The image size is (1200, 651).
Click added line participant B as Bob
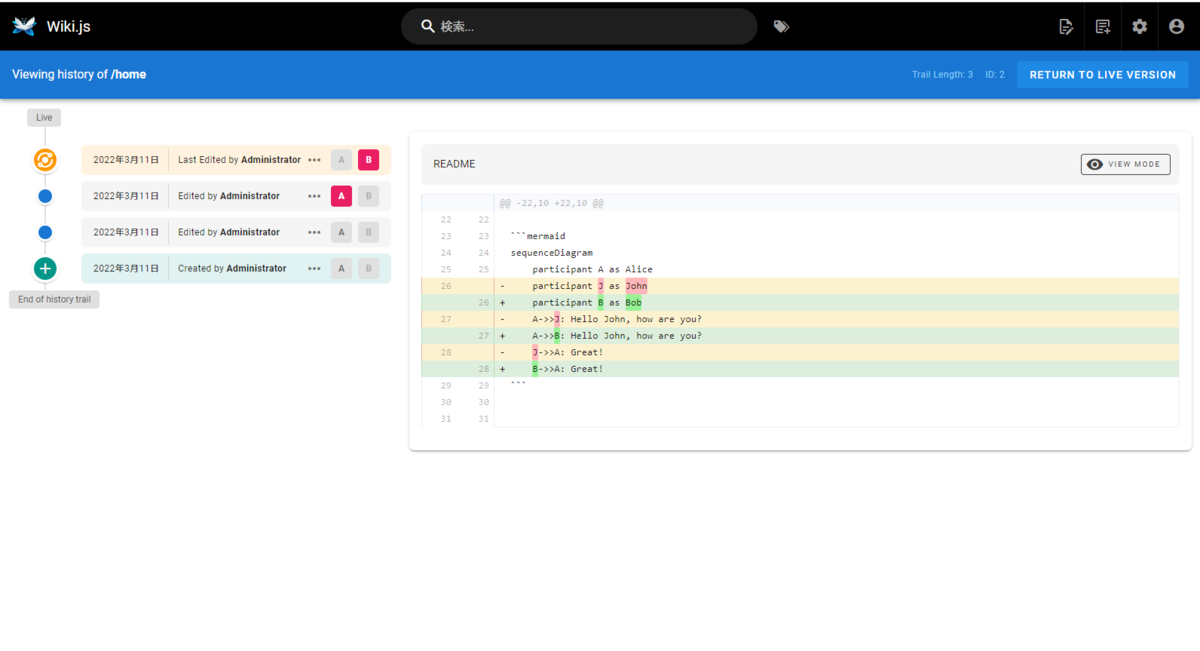pyautogui.click(x=800, y=302)
